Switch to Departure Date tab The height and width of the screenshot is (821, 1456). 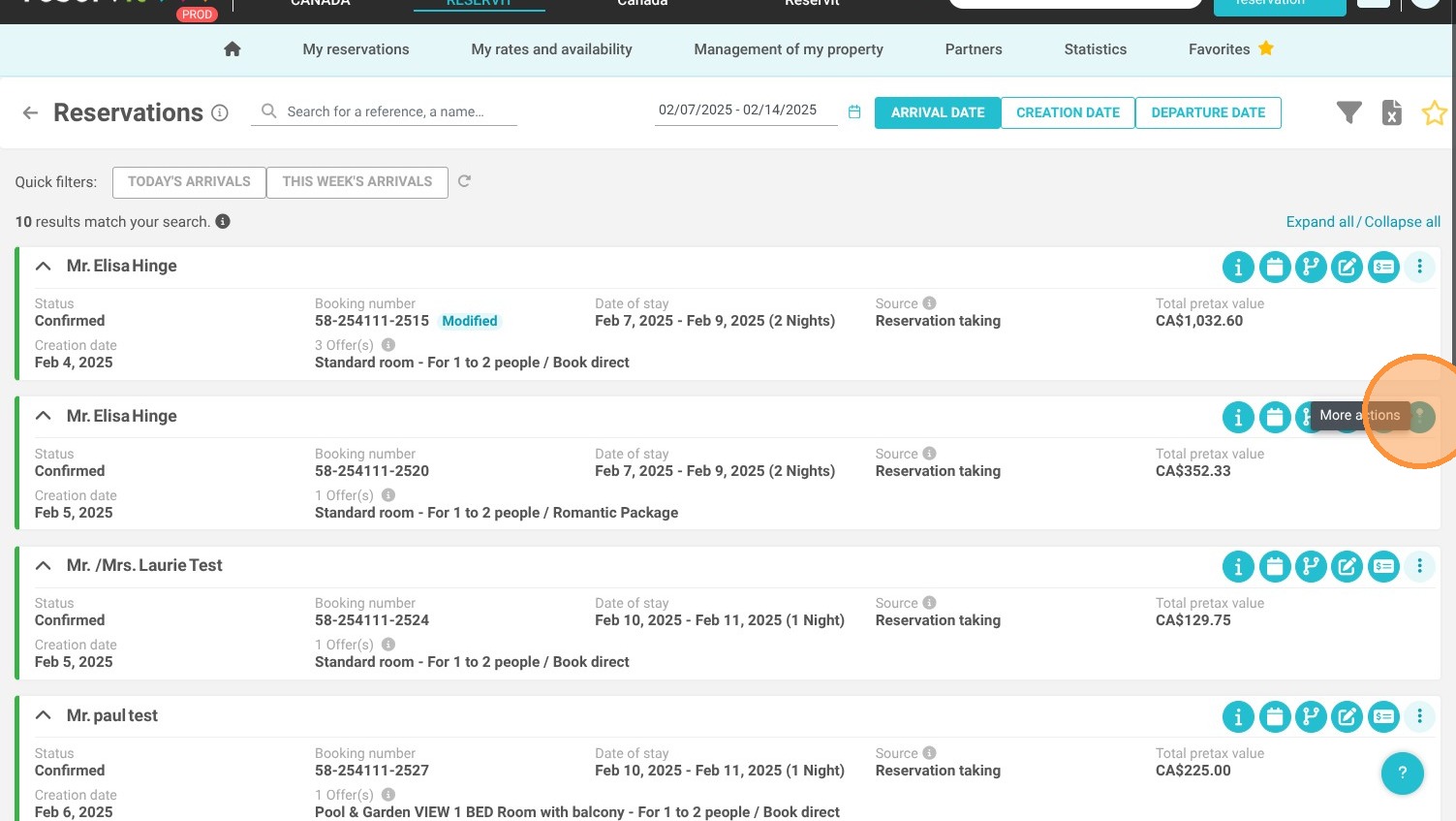(1208, 112)
